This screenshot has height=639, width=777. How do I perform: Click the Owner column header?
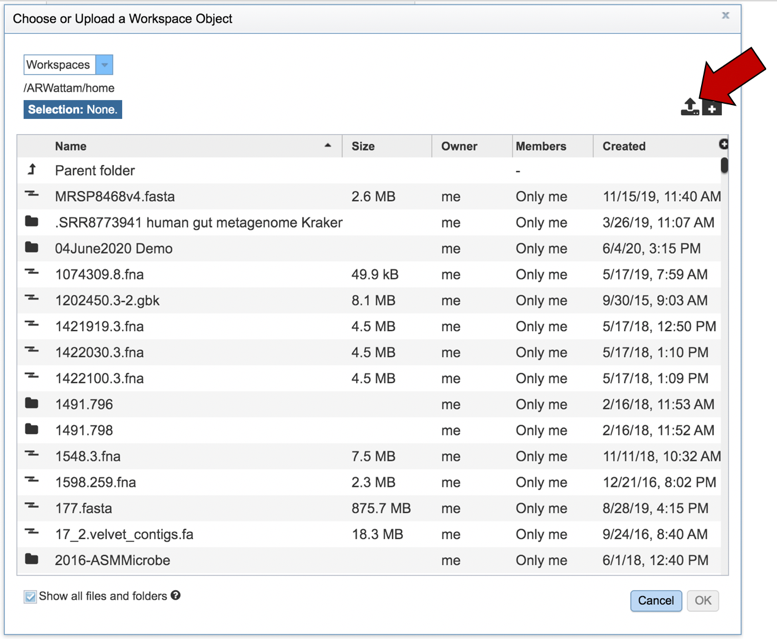point(459,146)
